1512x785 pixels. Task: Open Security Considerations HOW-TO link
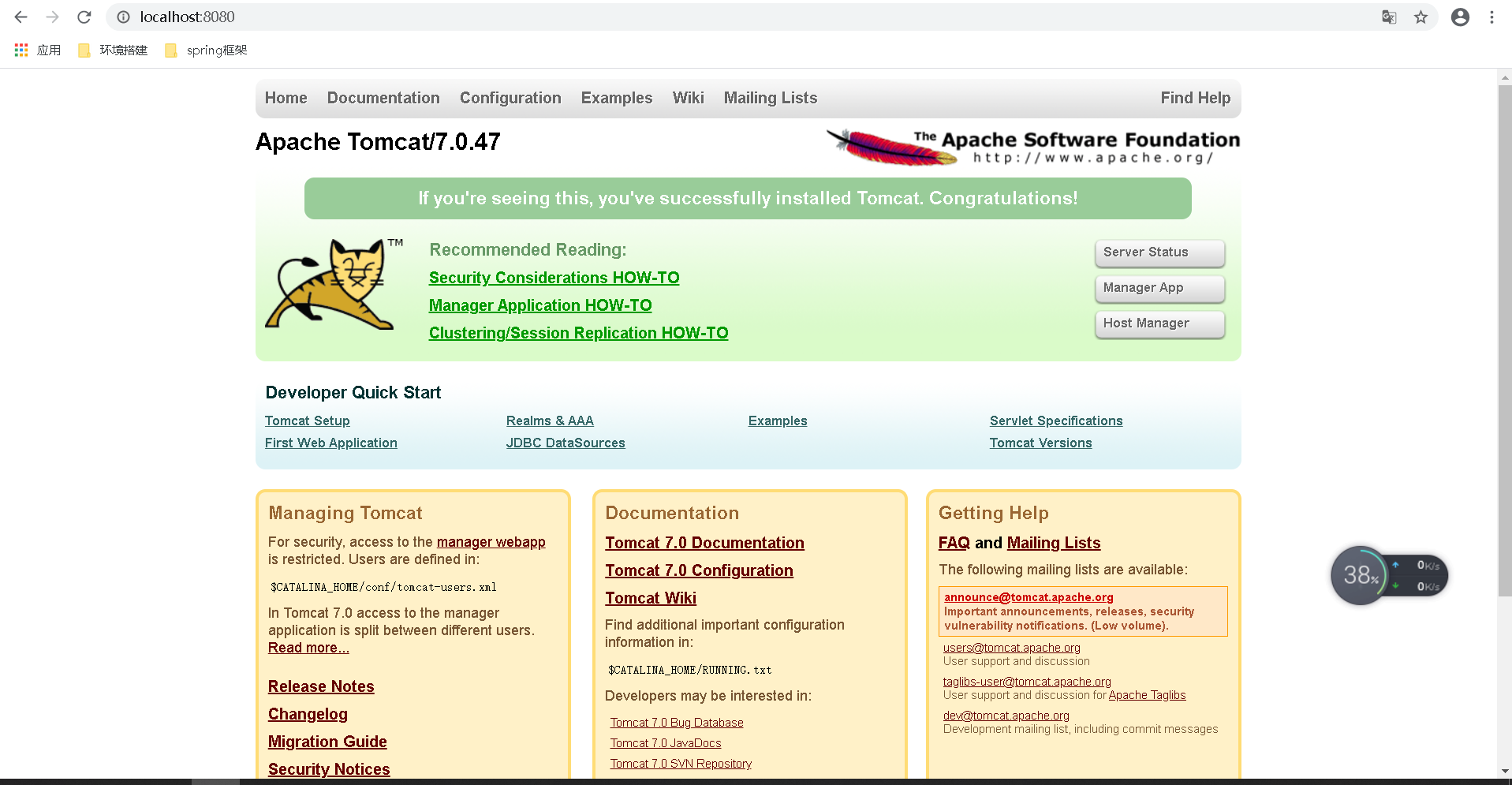click(x=554, y=278)
